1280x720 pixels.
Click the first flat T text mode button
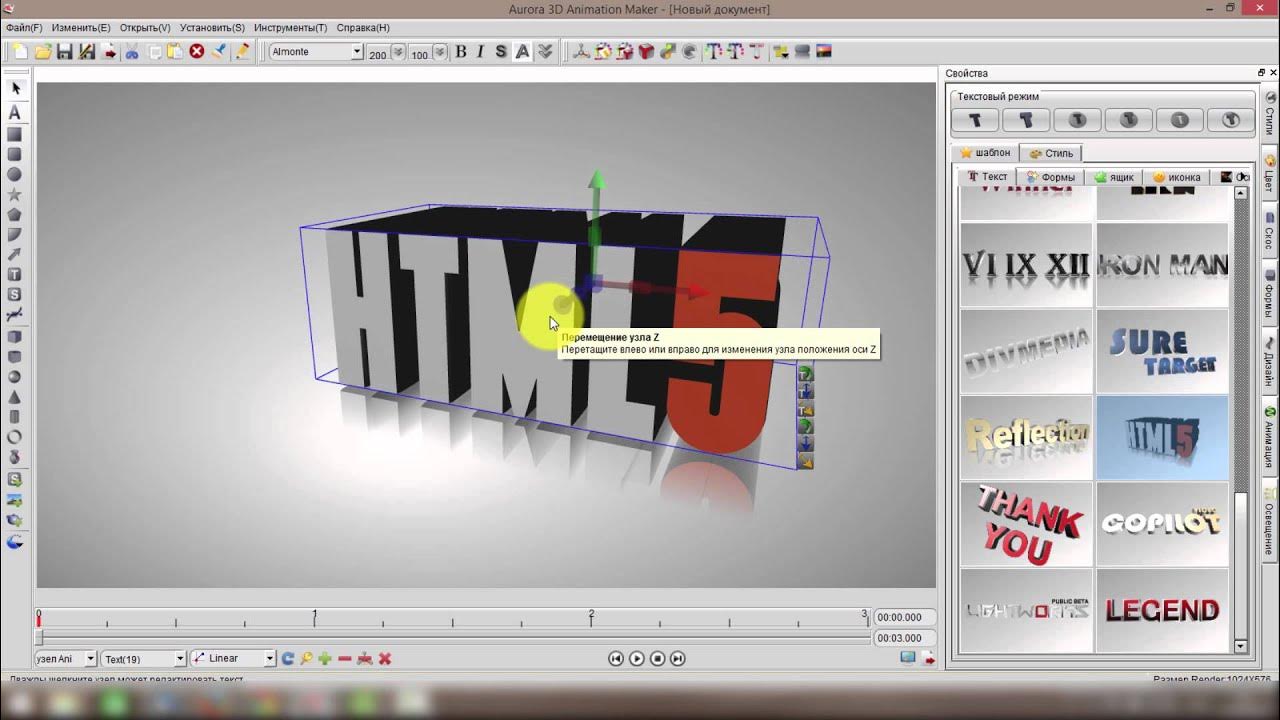click(975, 120)
